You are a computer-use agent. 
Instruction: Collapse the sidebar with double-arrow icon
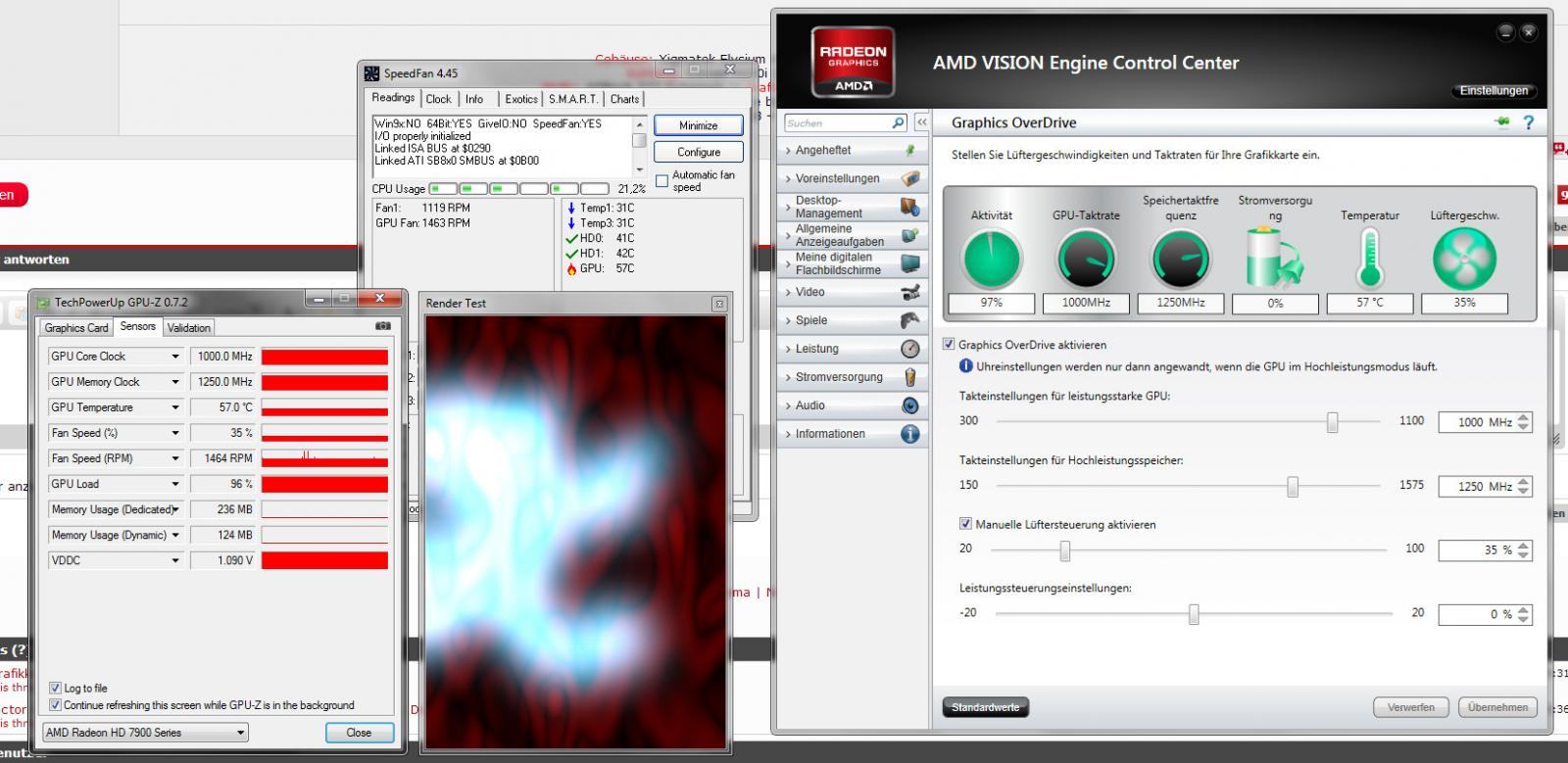click(x=921, y=122)
